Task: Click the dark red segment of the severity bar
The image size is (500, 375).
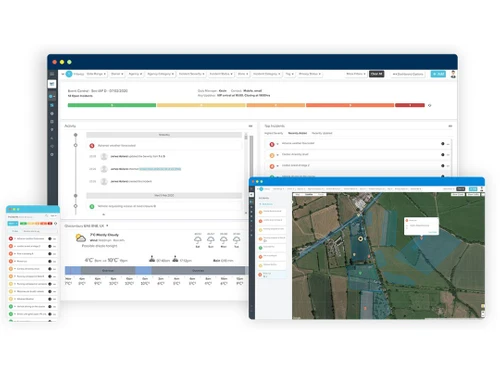Action: tap(410, 105)
